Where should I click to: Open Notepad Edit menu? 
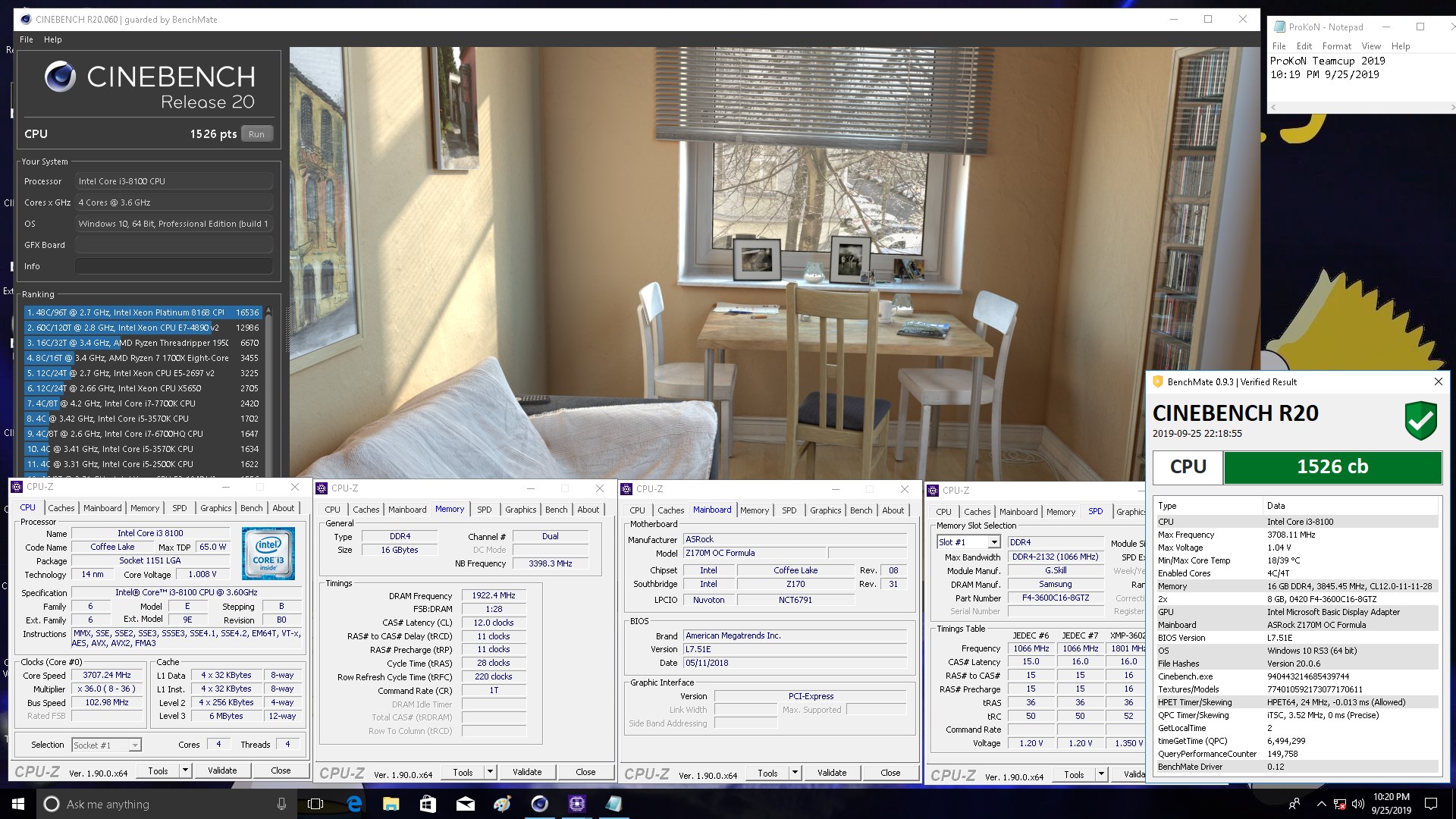pos(1304,46)
